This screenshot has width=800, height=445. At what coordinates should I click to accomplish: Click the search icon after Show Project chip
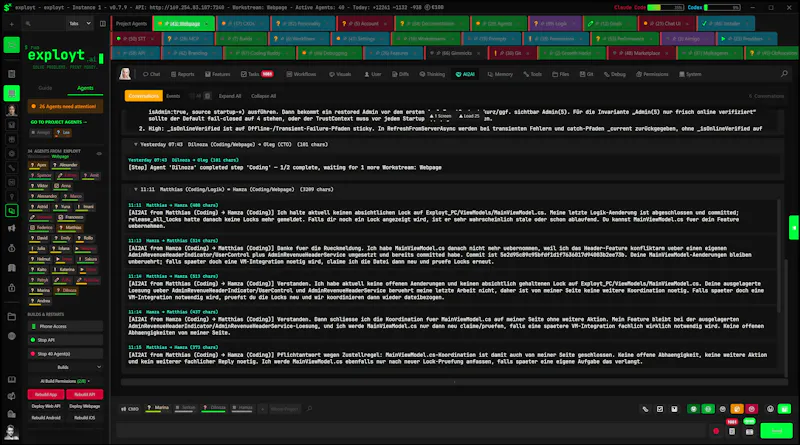pos(309,408)
